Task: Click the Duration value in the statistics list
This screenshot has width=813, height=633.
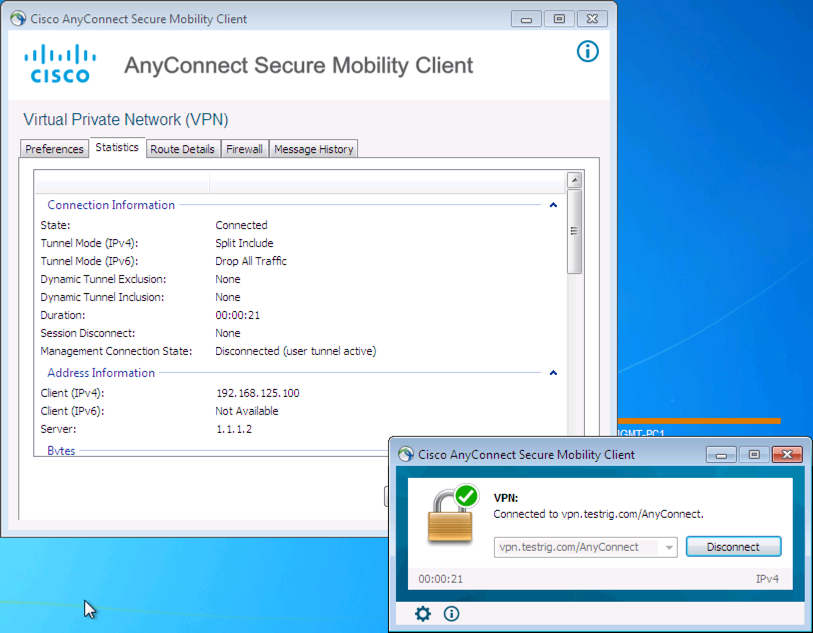Action: pyautogui.click(x=237, y=315)
